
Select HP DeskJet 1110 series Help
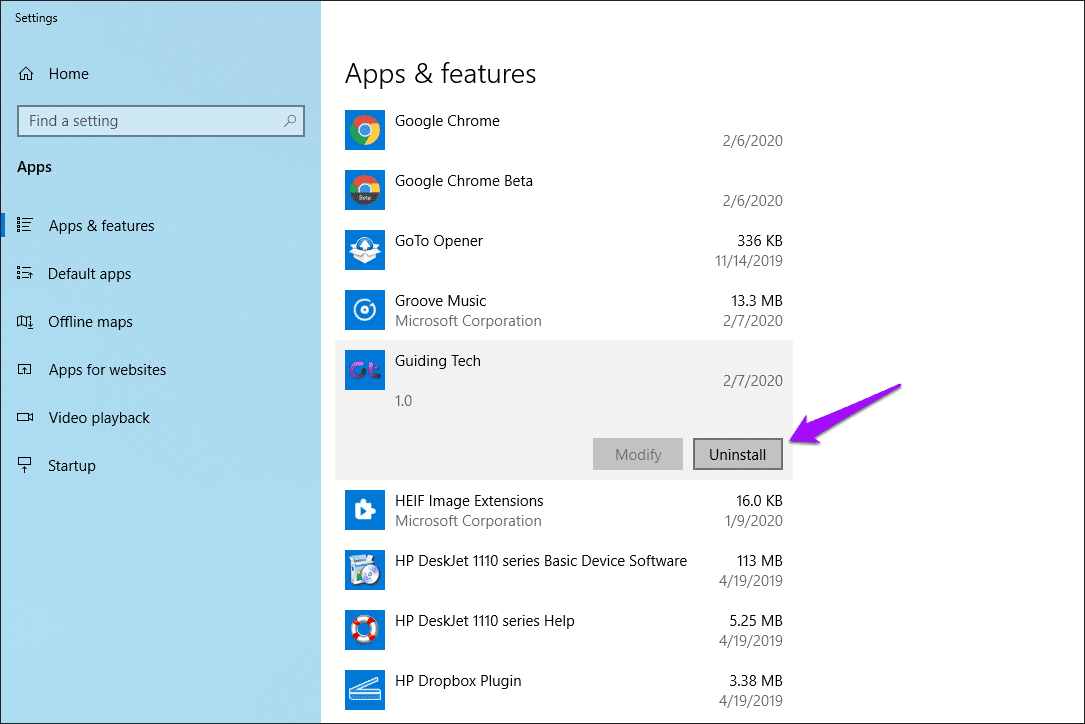[563, 630]
